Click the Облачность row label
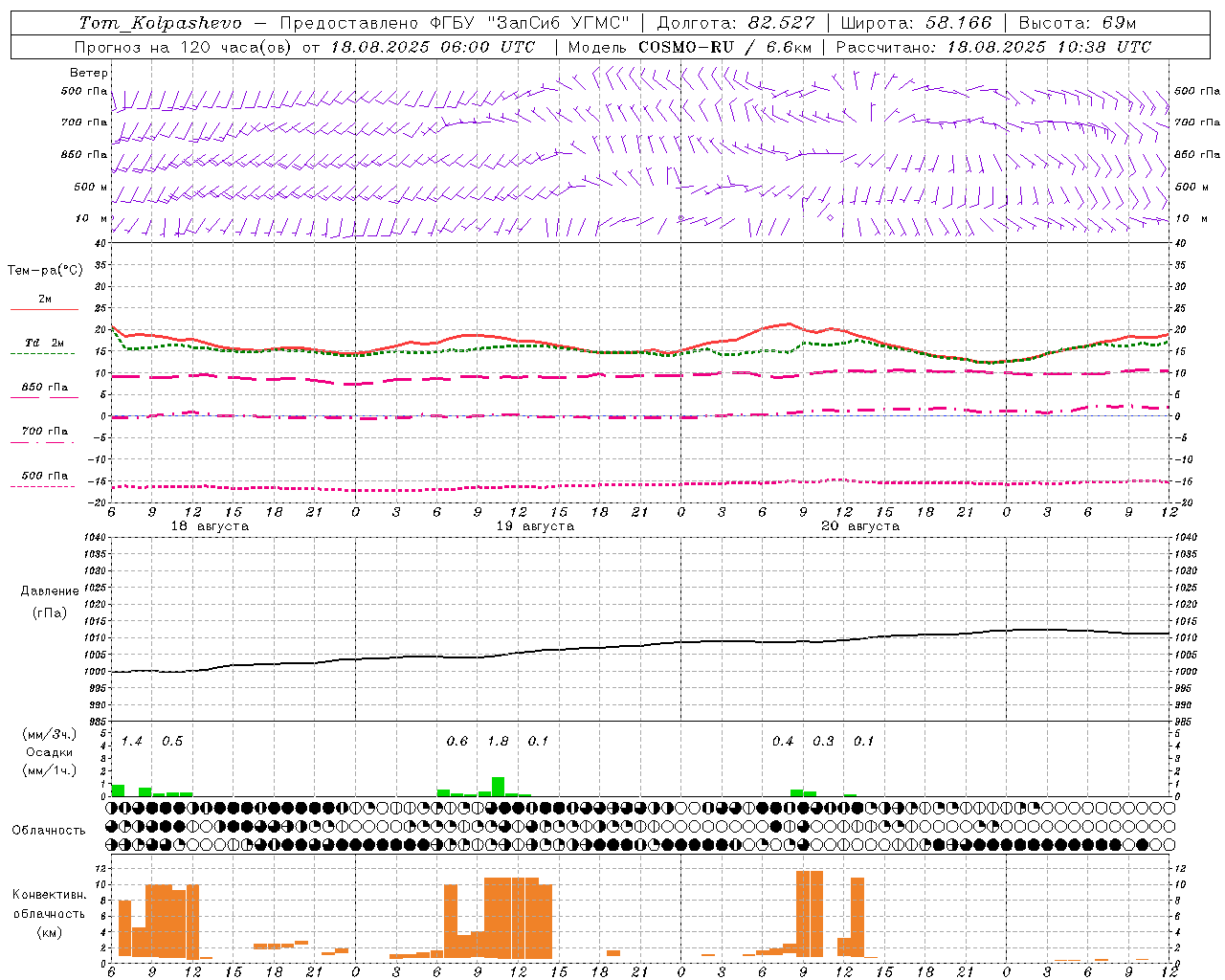The height and width of the screenshot is (980, 1225). point(49,831)
